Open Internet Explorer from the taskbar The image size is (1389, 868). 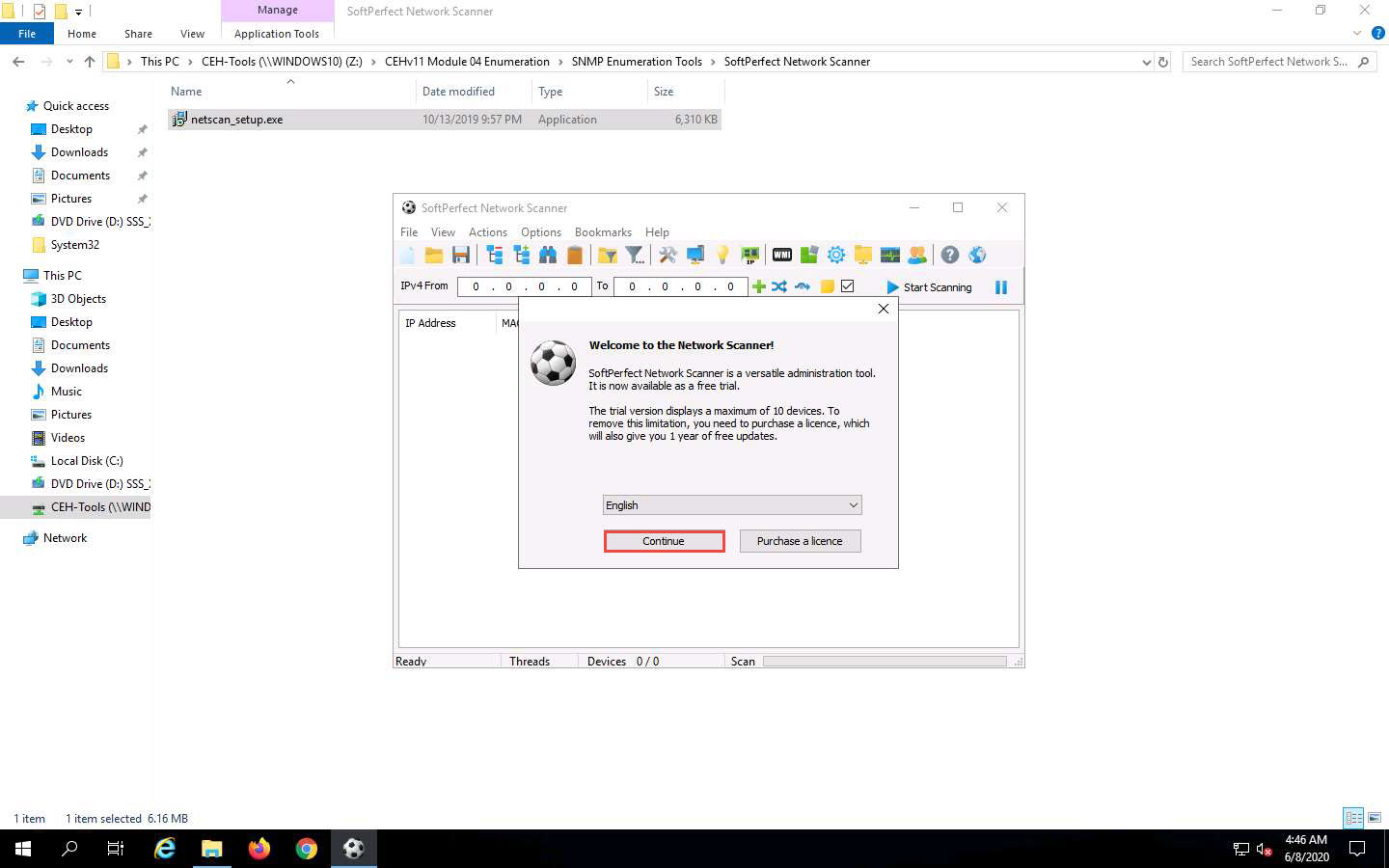pyautogui.click(x=165, y=849)
